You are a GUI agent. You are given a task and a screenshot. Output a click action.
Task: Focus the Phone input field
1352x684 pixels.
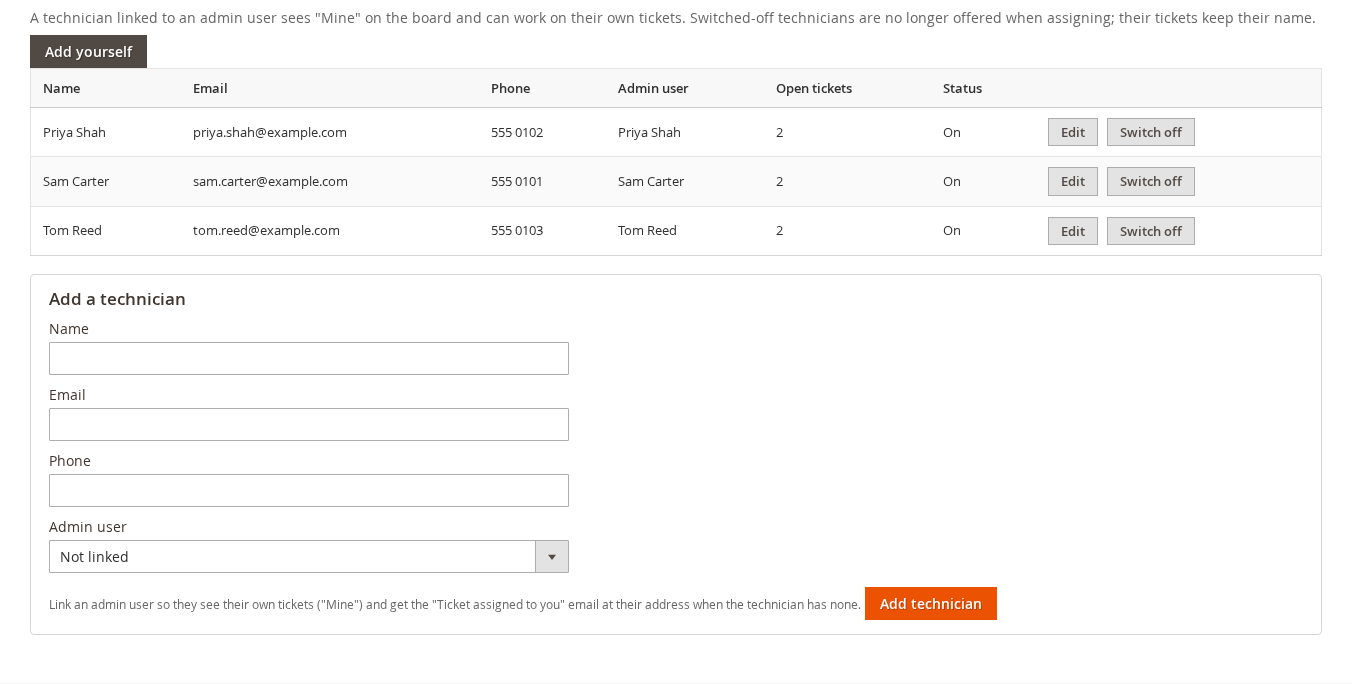pyautogui.click(x=309, y=490)
